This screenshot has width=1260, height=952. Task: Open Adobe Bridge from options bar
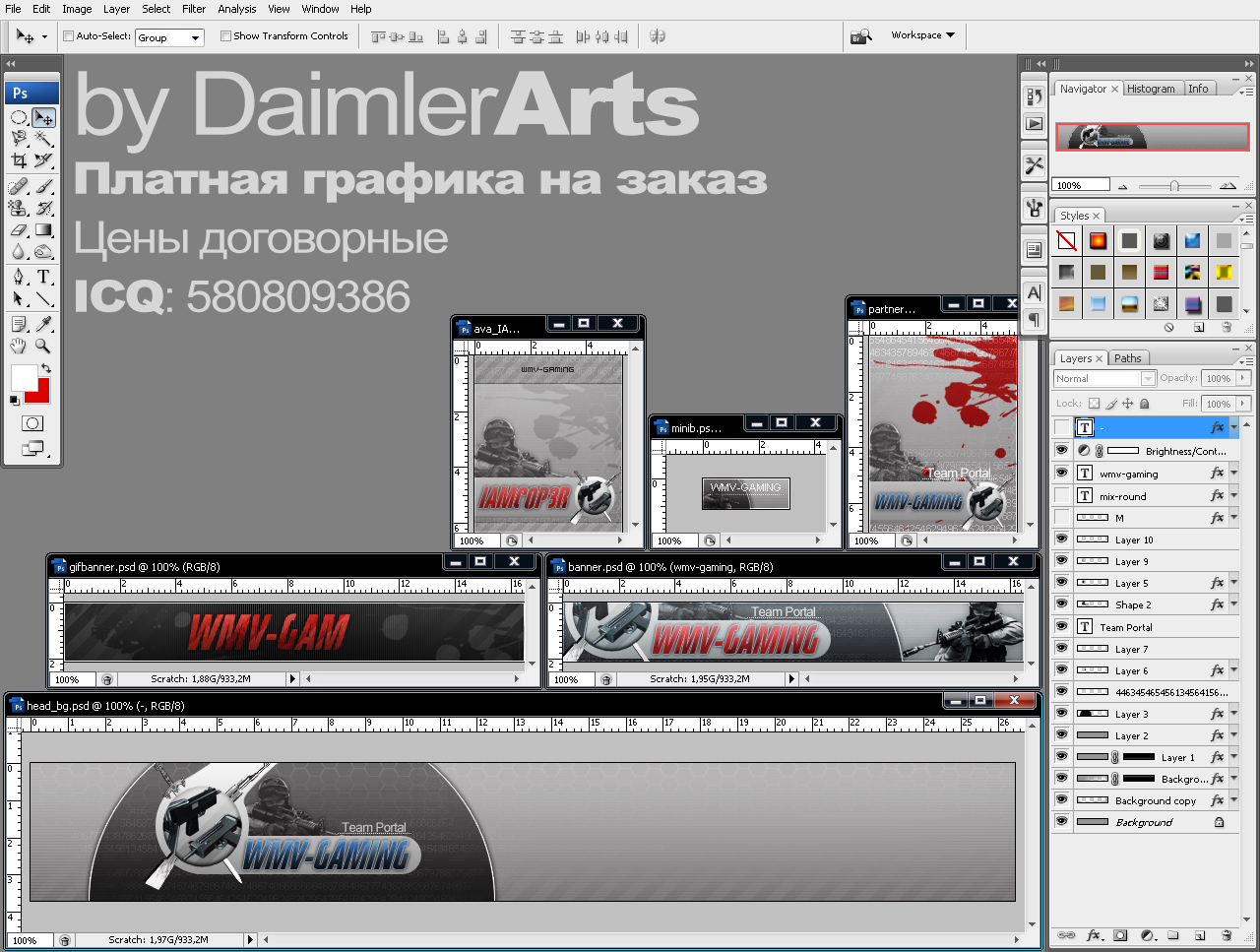coord(861,36)
